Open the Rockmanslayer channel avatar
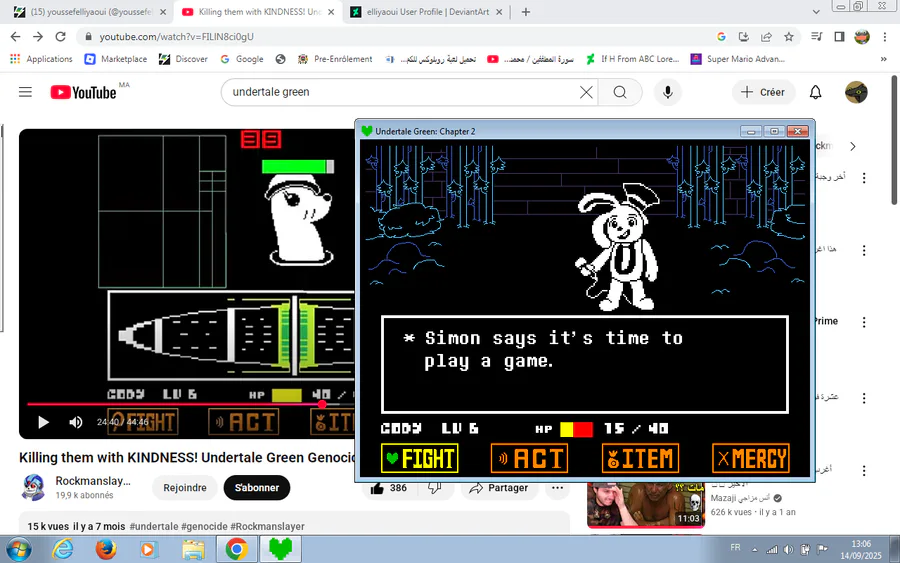This screenshot has height=563, width=900. point(33,488)
